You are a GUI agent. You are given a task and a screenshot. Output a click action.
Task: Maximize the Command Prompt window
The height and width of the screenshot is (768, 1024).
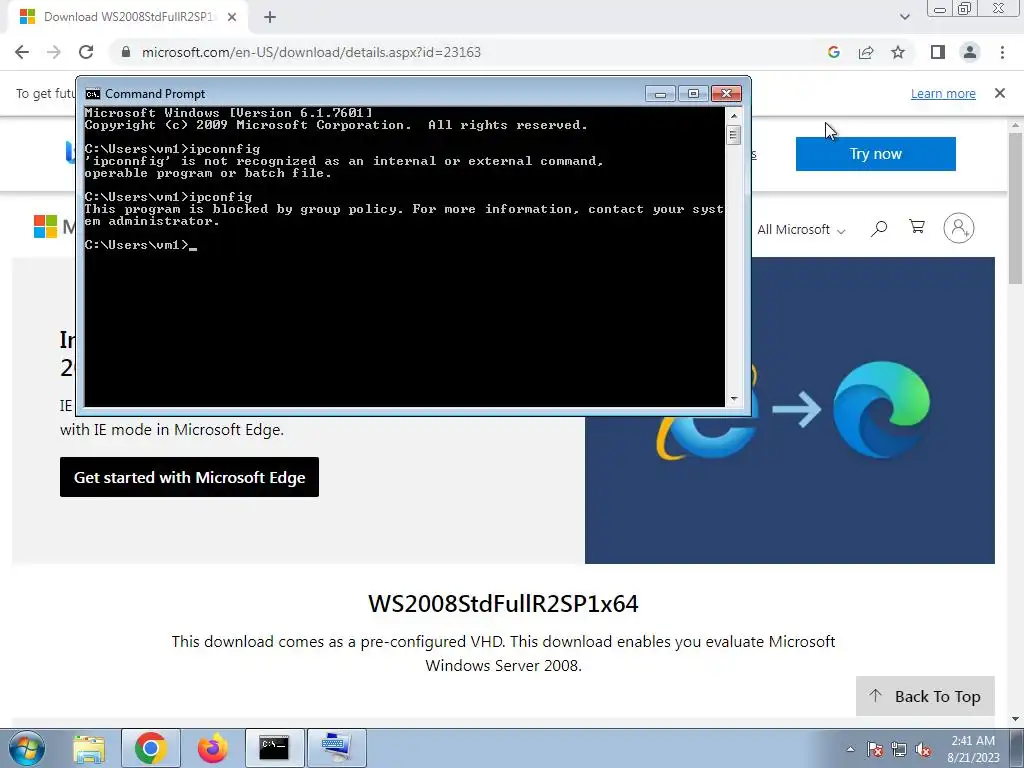(x=694, y=94)
